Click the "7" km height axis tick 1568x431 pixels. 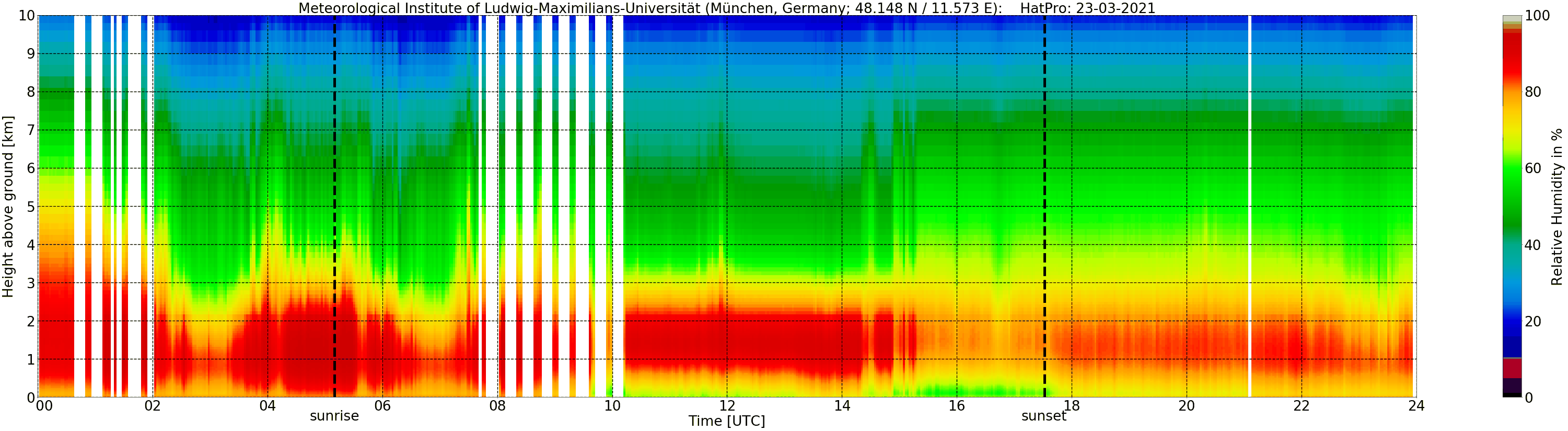click(x=30, y=130)
